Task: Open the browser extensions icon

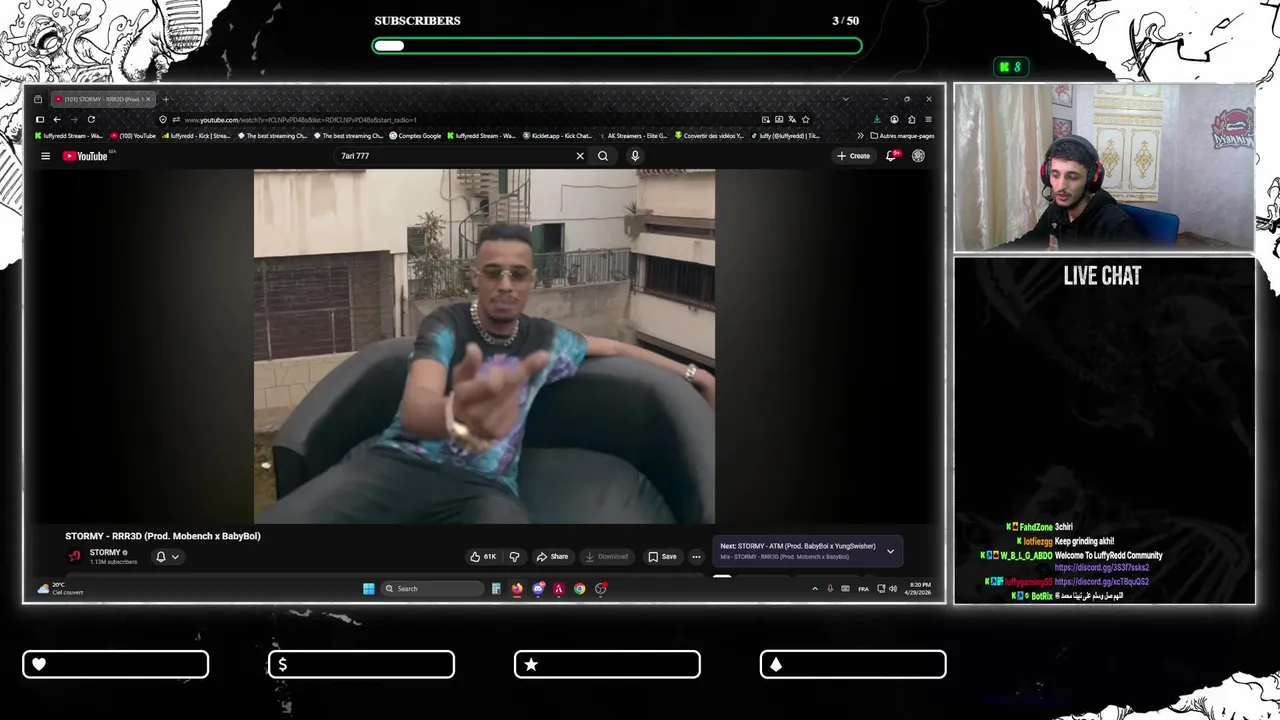Action: tap(911, 120)
